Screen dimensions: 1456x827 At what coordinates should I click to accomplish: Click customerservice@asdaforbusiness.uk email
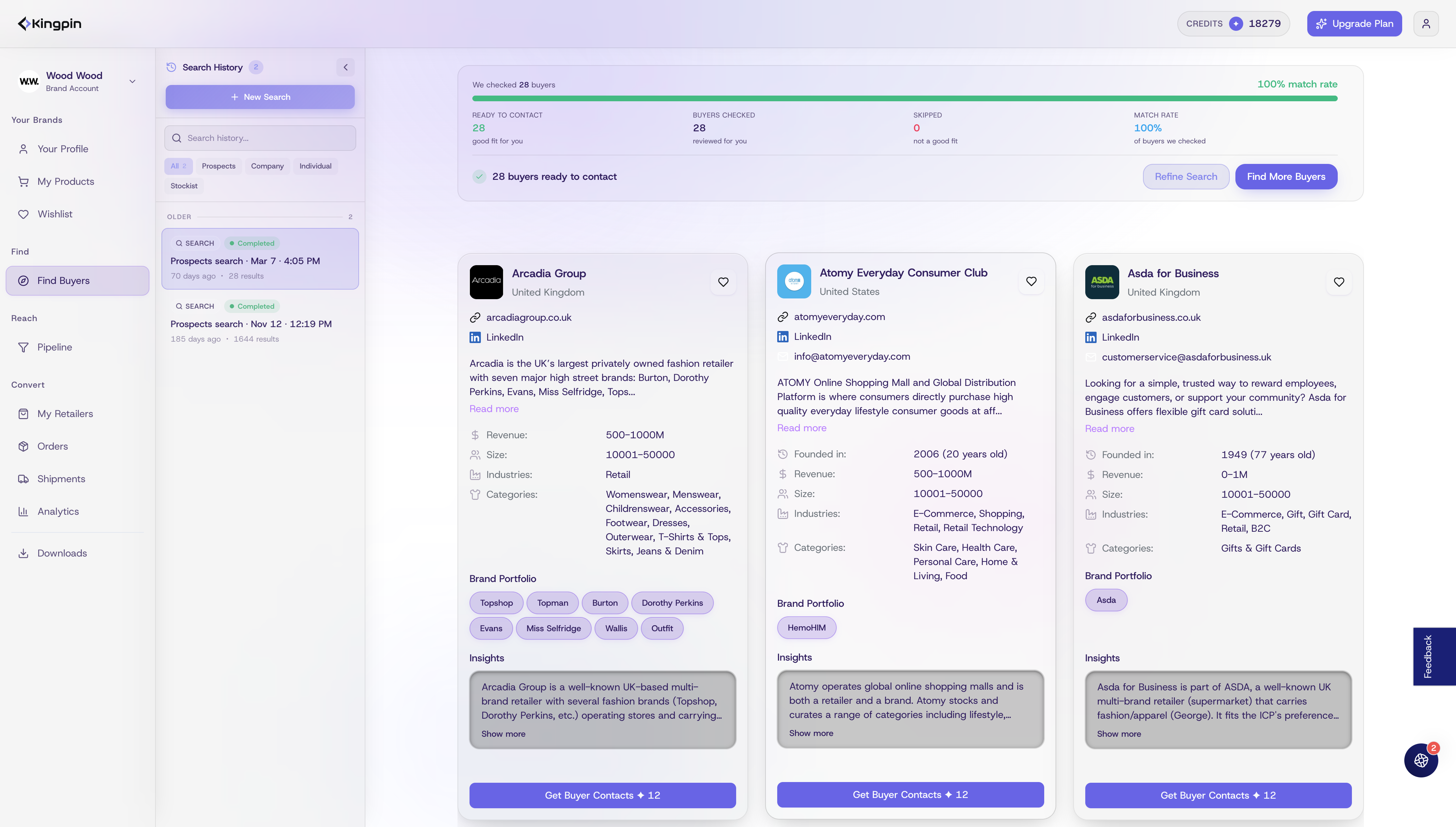[1186, 357]
